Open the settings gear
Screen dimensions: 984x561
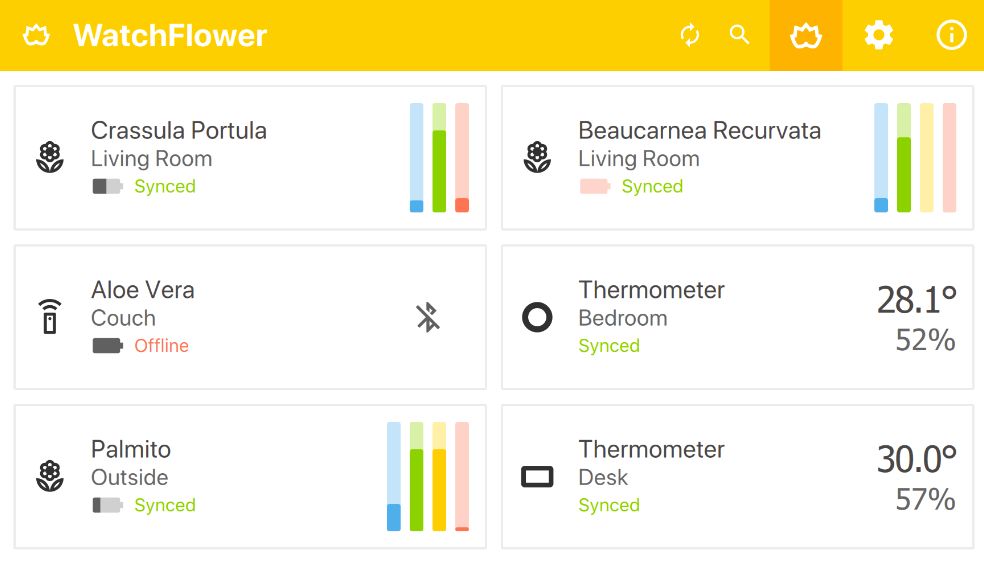tap(879, 35)
